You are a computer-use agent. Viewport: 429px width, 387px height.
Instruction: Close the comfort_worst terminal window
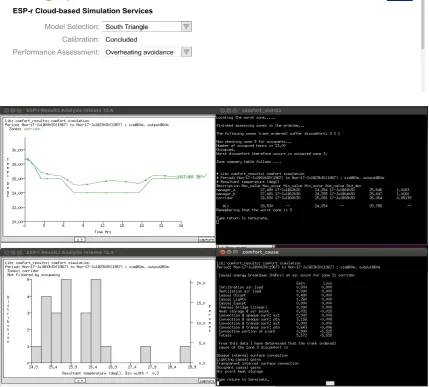222,110
